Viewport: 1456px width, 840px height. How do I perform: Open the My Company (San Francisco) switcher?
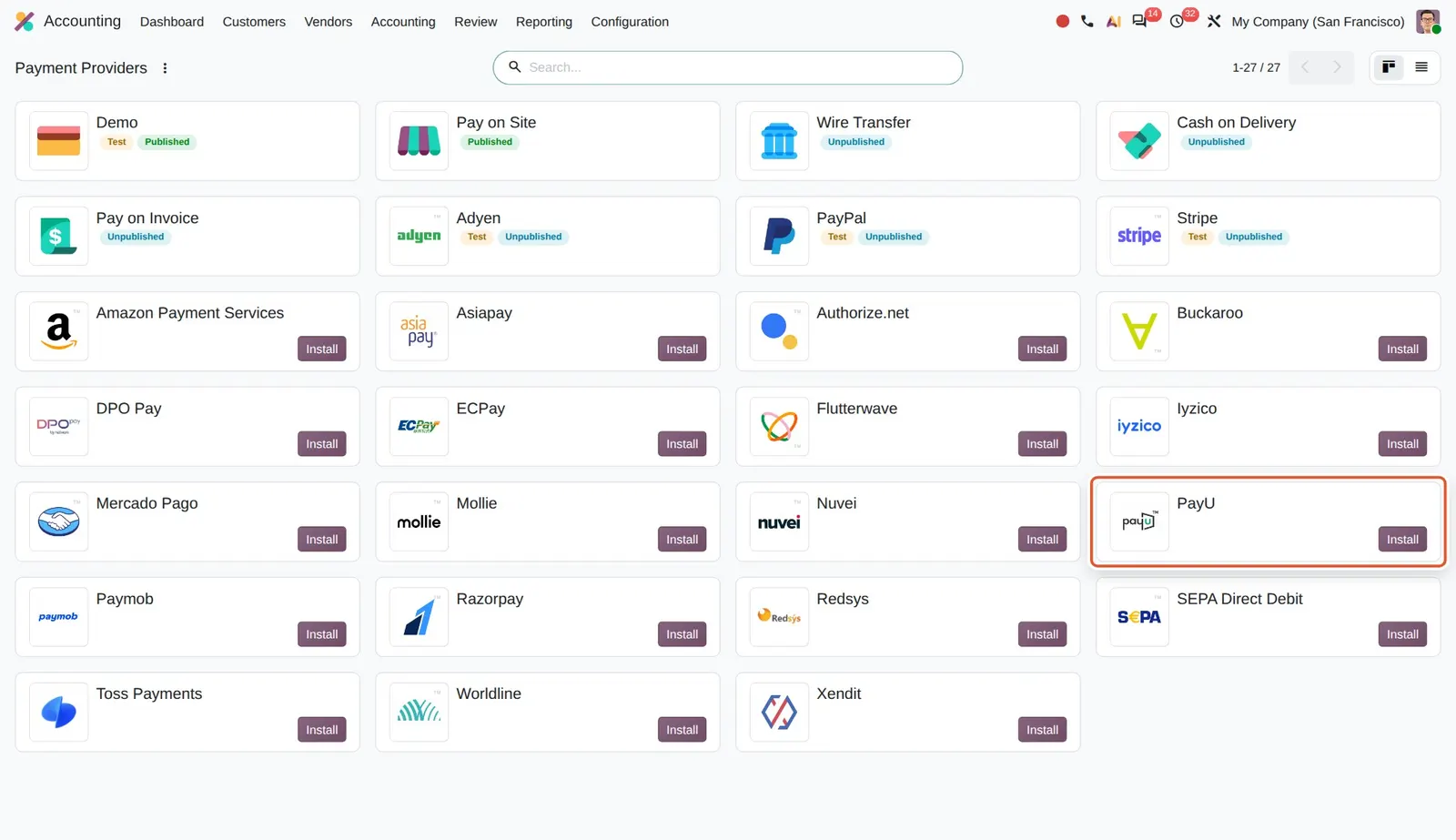(1318, 22)
